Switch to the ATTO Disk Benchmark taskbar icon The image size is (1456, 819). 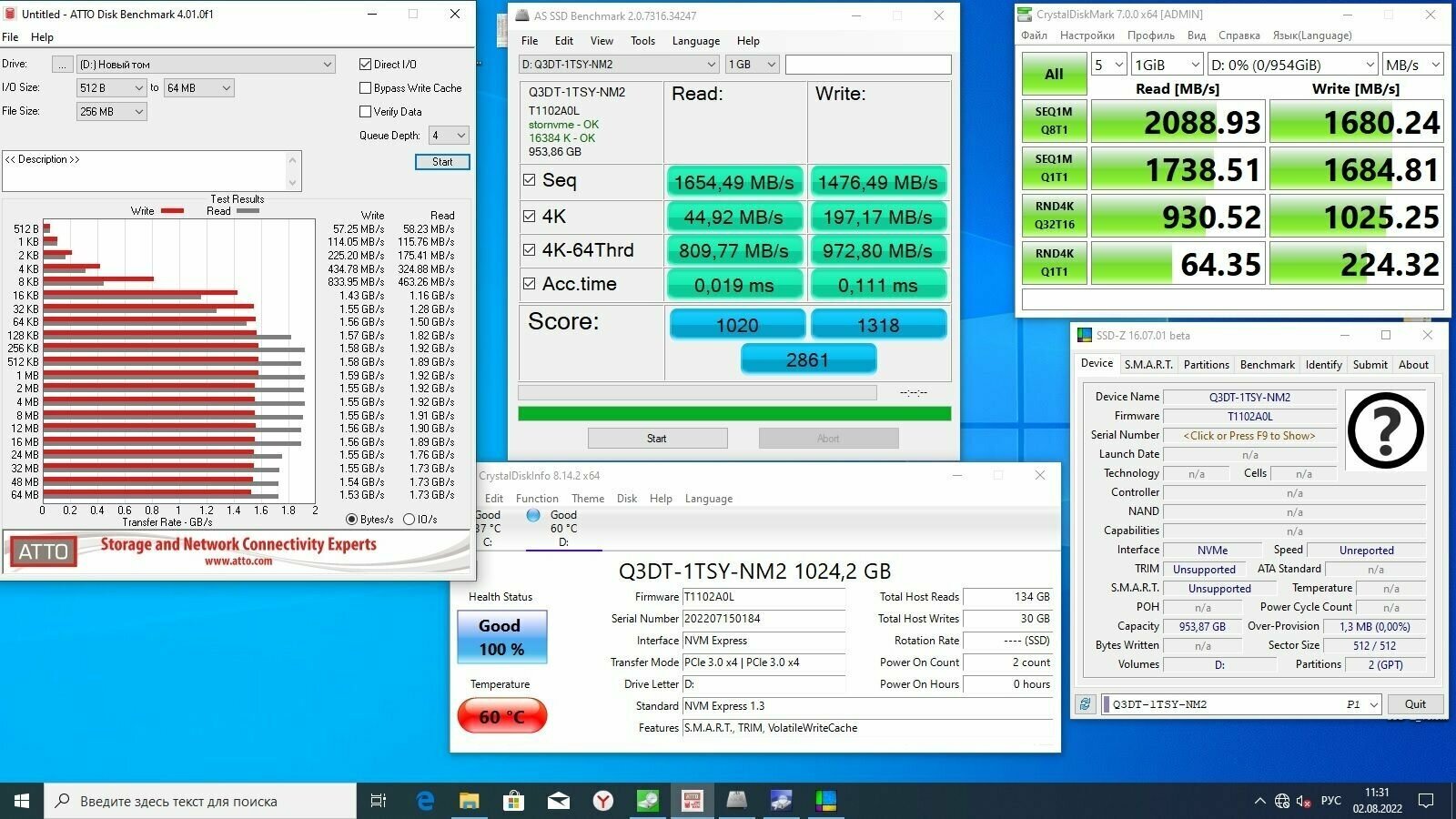click(692, 801)
